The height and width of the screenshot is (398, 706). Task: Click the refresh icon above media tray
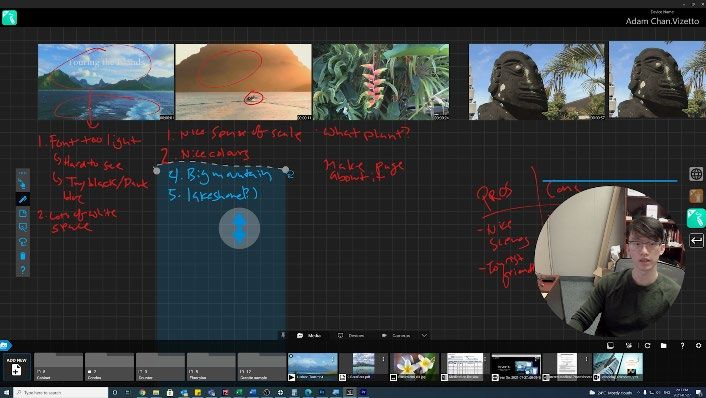647,345
